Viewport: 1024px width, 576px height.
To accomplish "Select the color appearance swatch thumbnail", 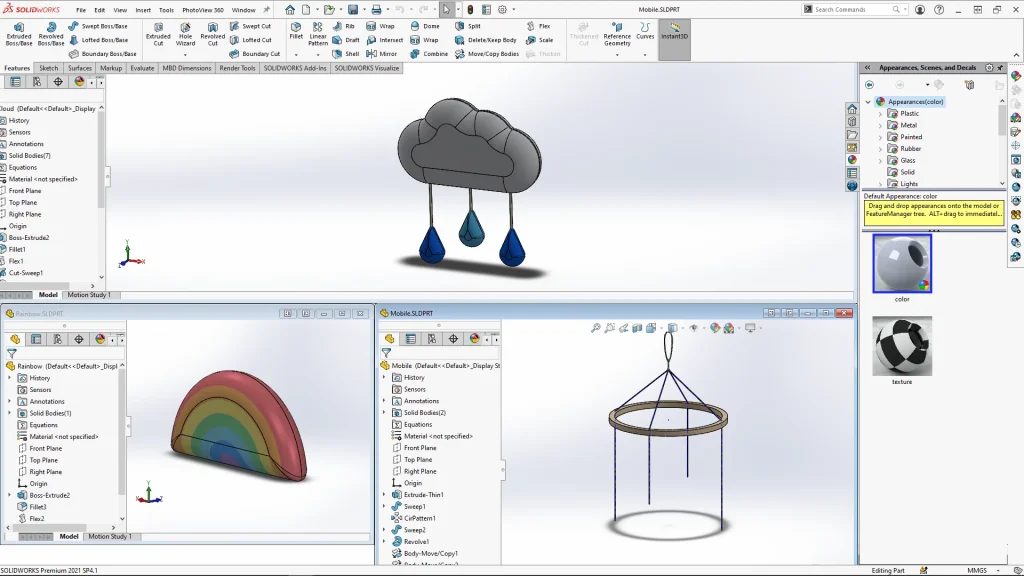I will click(901, 263).
